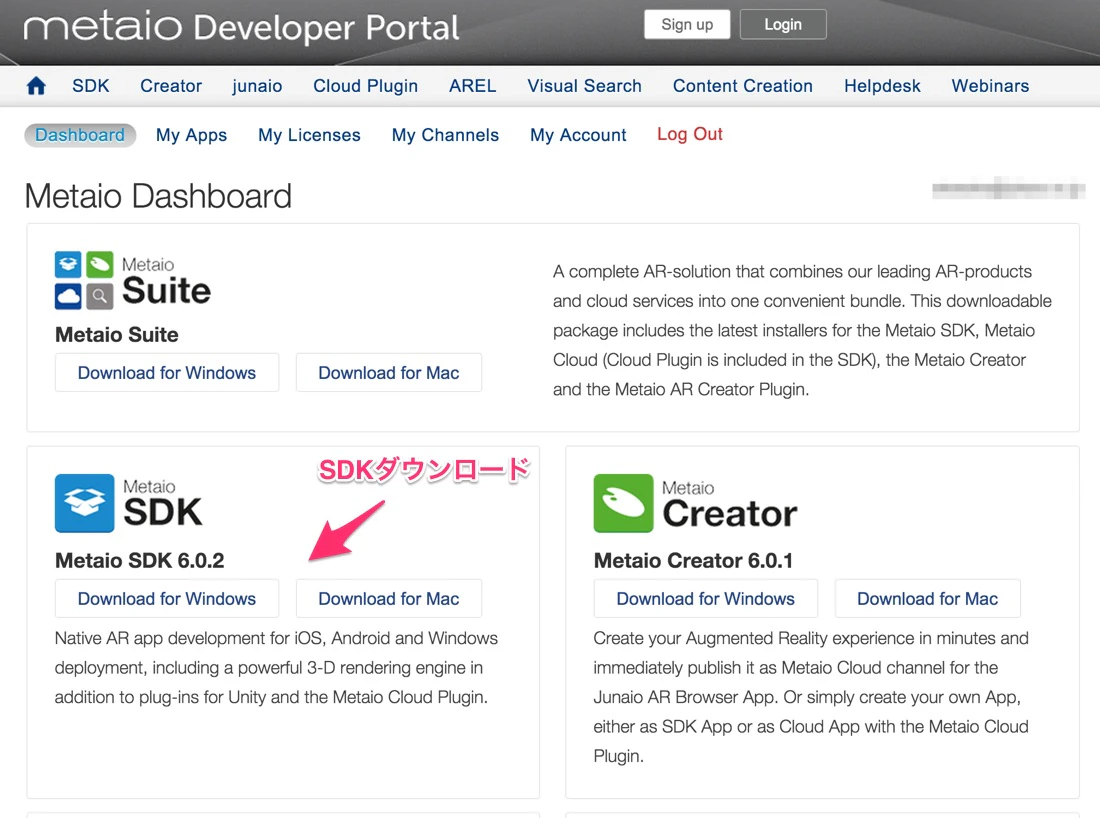Download Metaio SDK 6.0.2 for Mac
Viewport: 1100px width, 818px height.
pyautogui.click(x=389, y=598)
